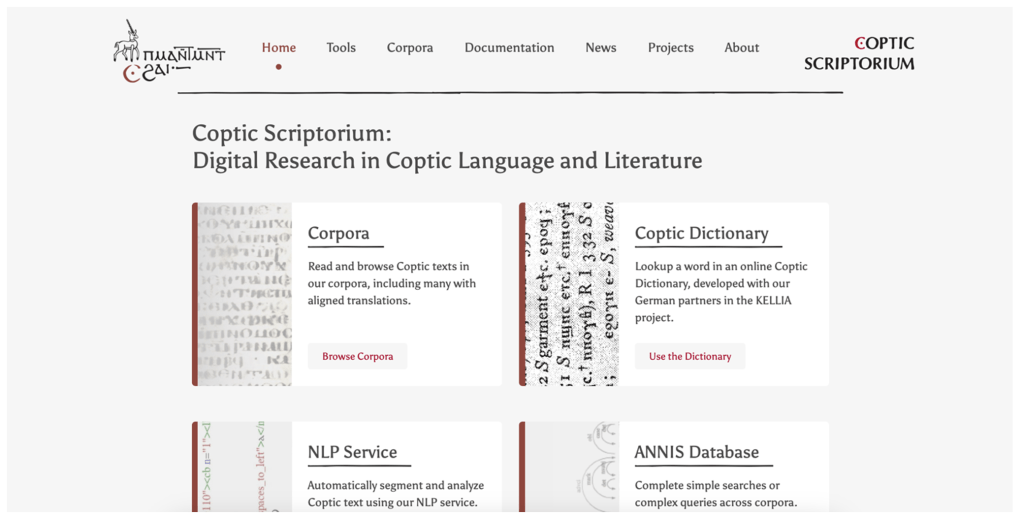This screenshot has height=517, width=1023.
Task: Click the Coptic Scriptorium wordmark logo
Action: [x=859, y=53]
